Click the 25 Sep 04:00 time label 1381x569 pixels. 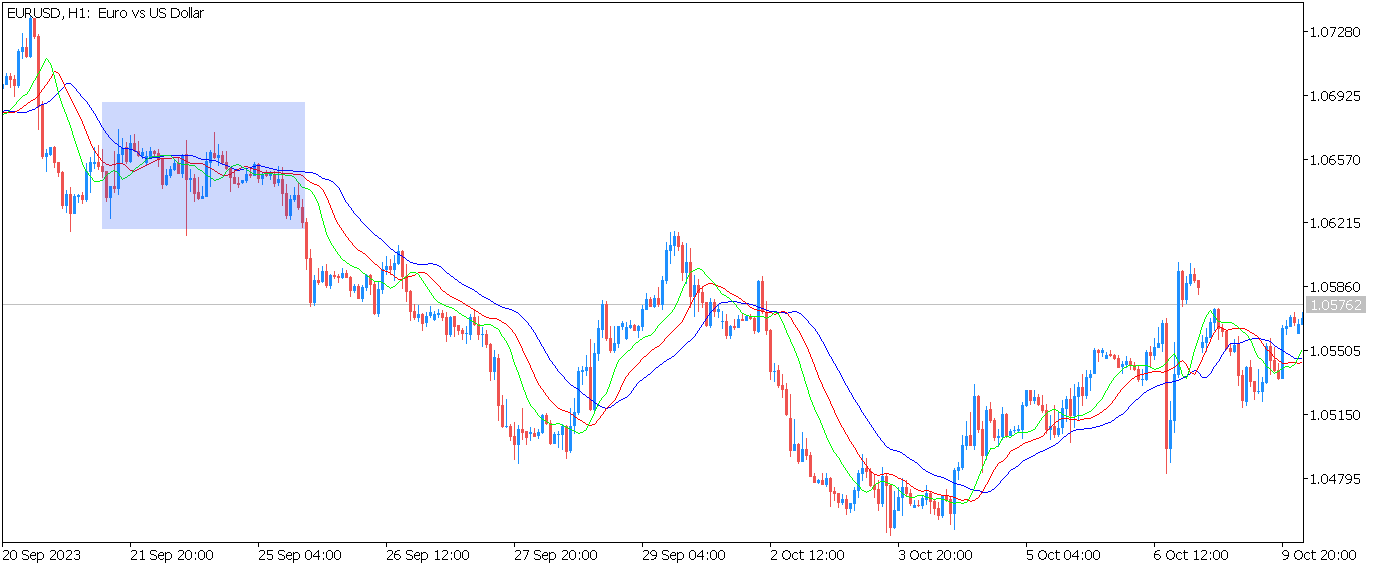(300, 555)
